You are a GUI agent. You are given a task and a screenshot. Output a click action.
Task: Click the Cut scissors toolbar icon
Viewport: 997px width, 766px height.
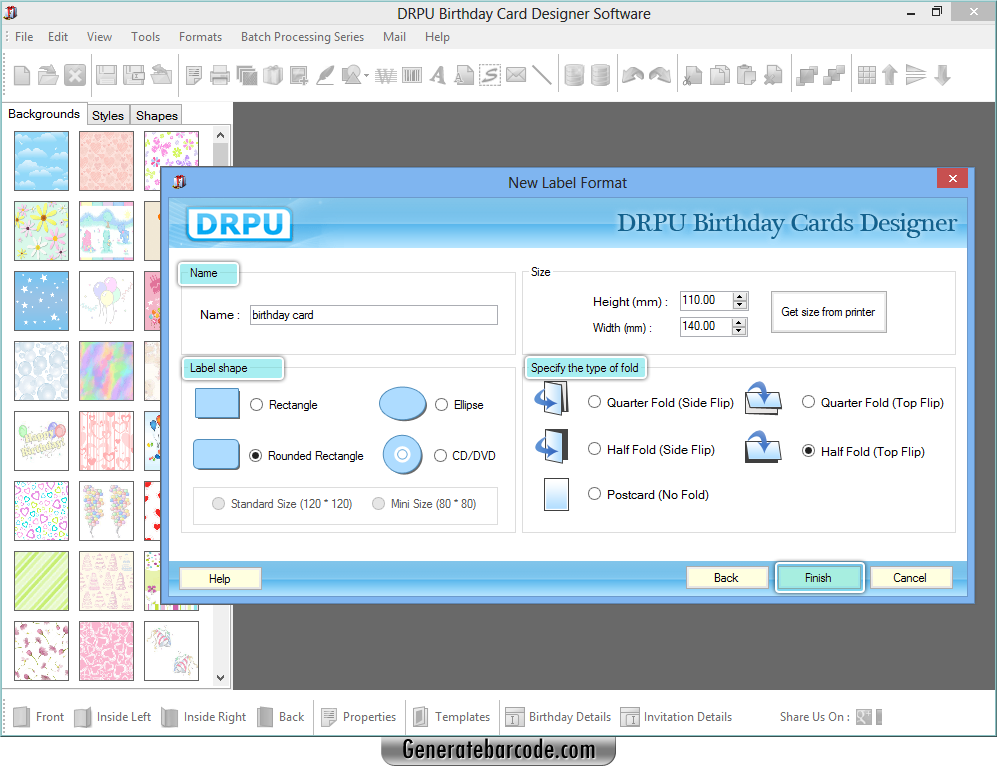(692, 76)
